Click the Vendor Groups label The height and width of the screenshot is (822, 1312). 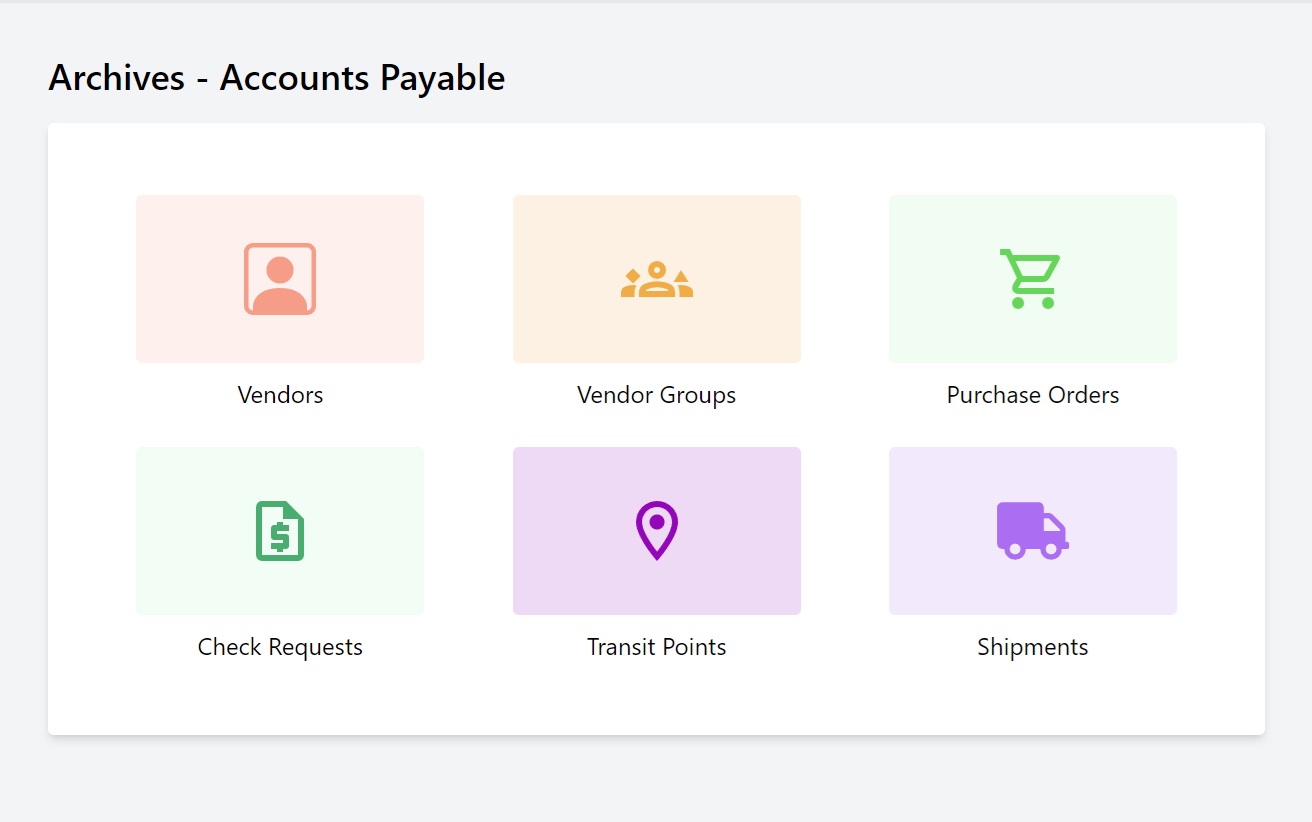(x=656, y=395)
